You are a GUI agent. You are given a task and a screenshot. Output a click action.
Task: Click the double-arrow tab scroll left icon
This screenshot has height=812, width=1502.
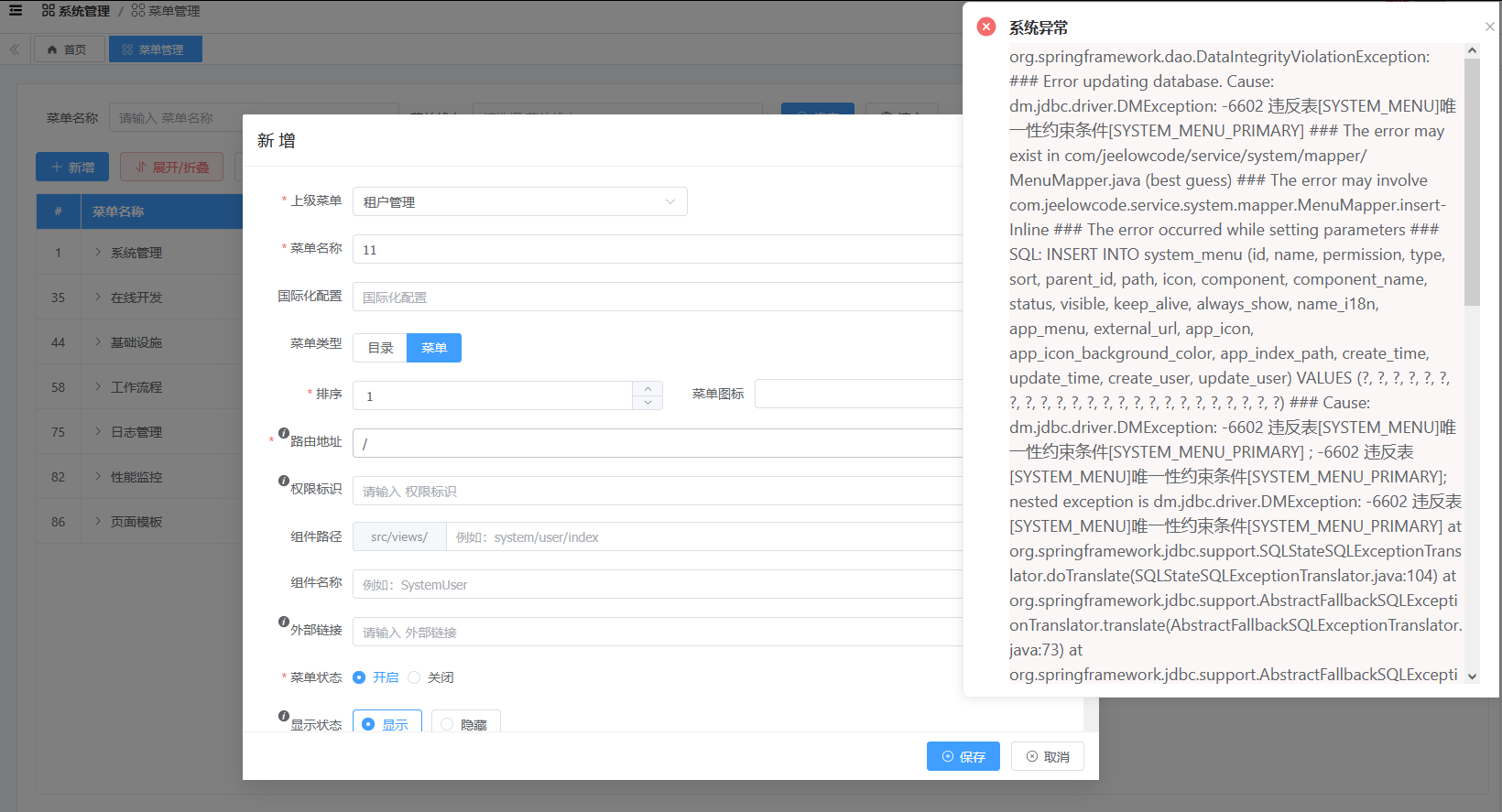point(15,49)
